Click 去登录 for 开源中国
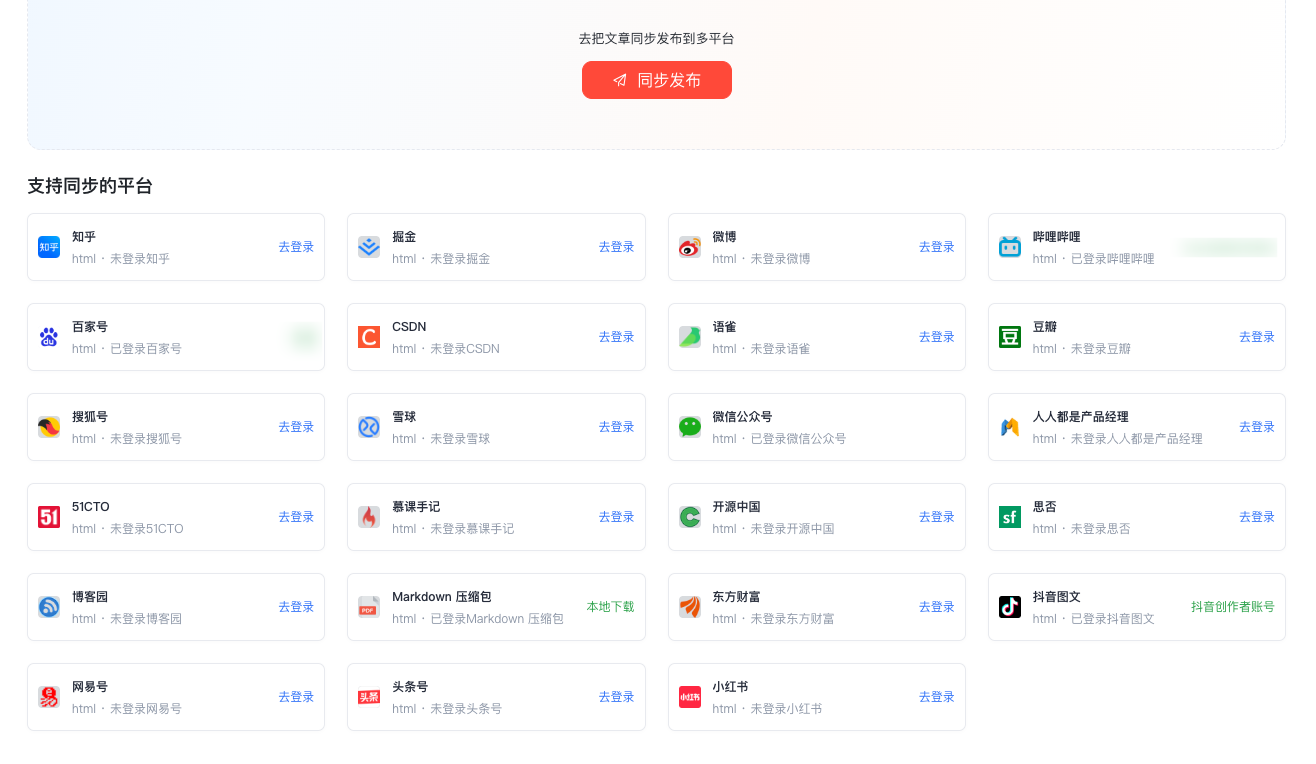This screenshot has width=1316, height=764. (937, 517)
